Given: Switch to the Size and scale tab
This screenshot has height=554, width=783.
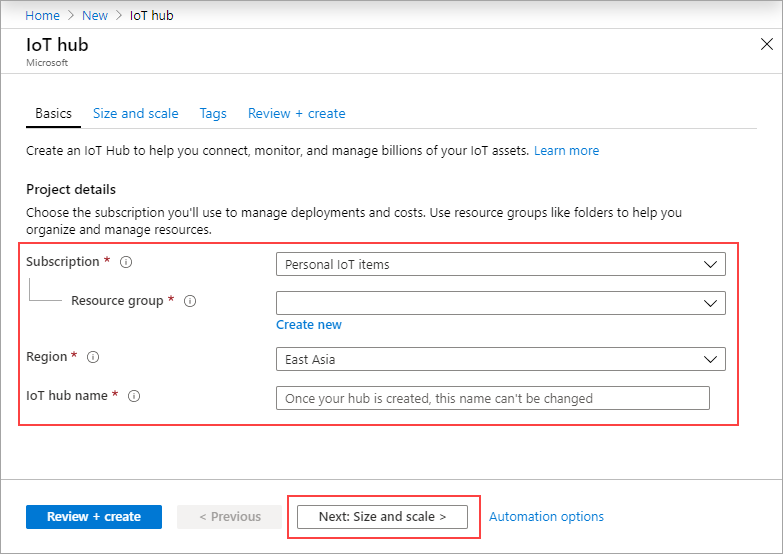Looking at the screenshot, I should pos(136,114).
